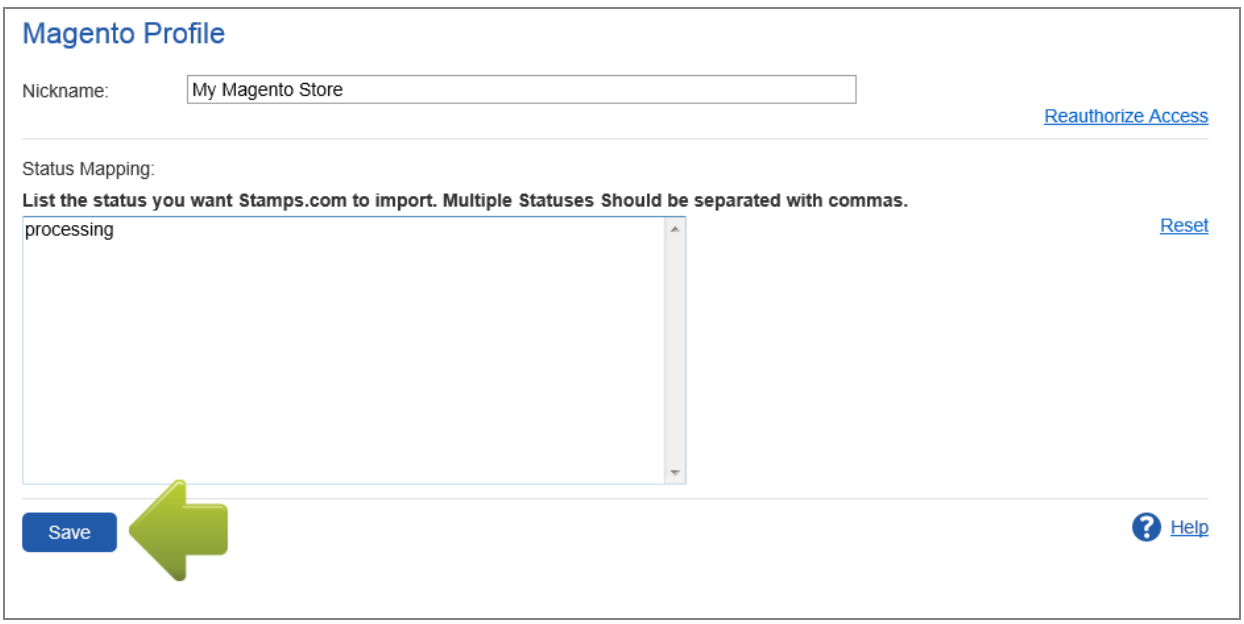
Task: Click the word 'commas' ending the instructions
Action: (x=867, y=200)
